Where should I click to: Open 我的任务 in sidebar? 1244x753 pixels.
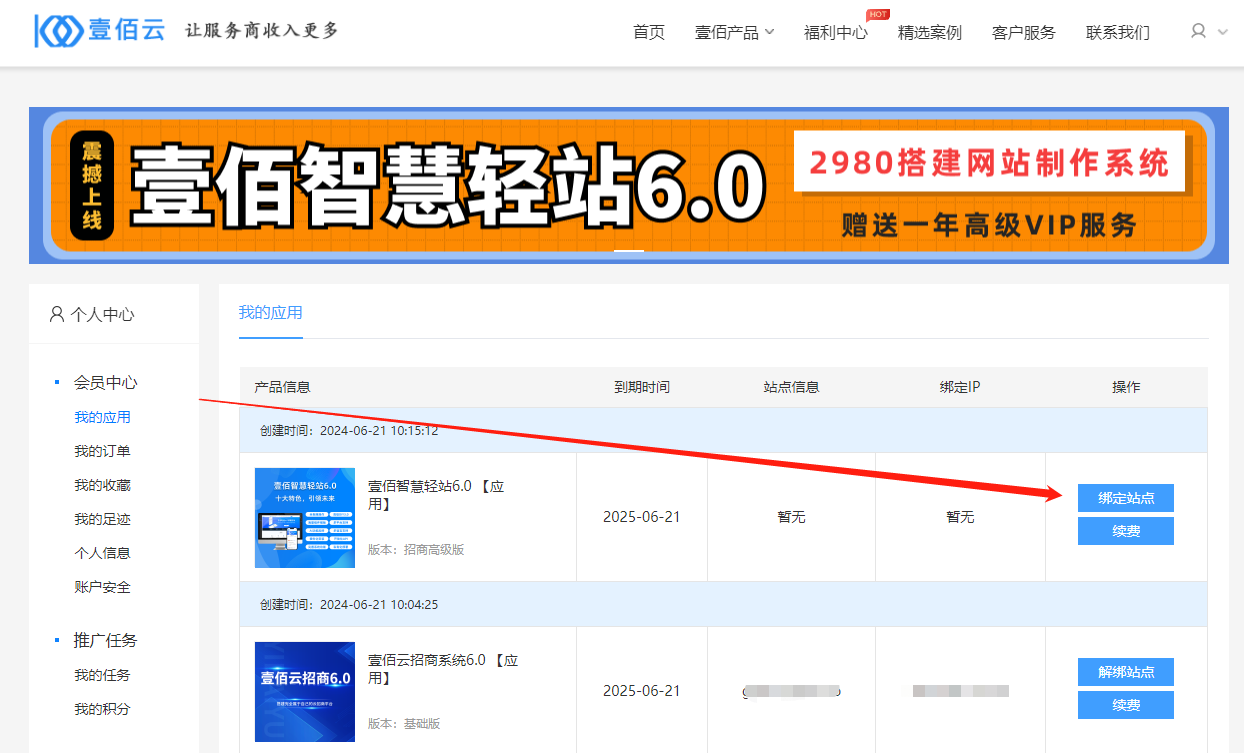tap(102, 675)
